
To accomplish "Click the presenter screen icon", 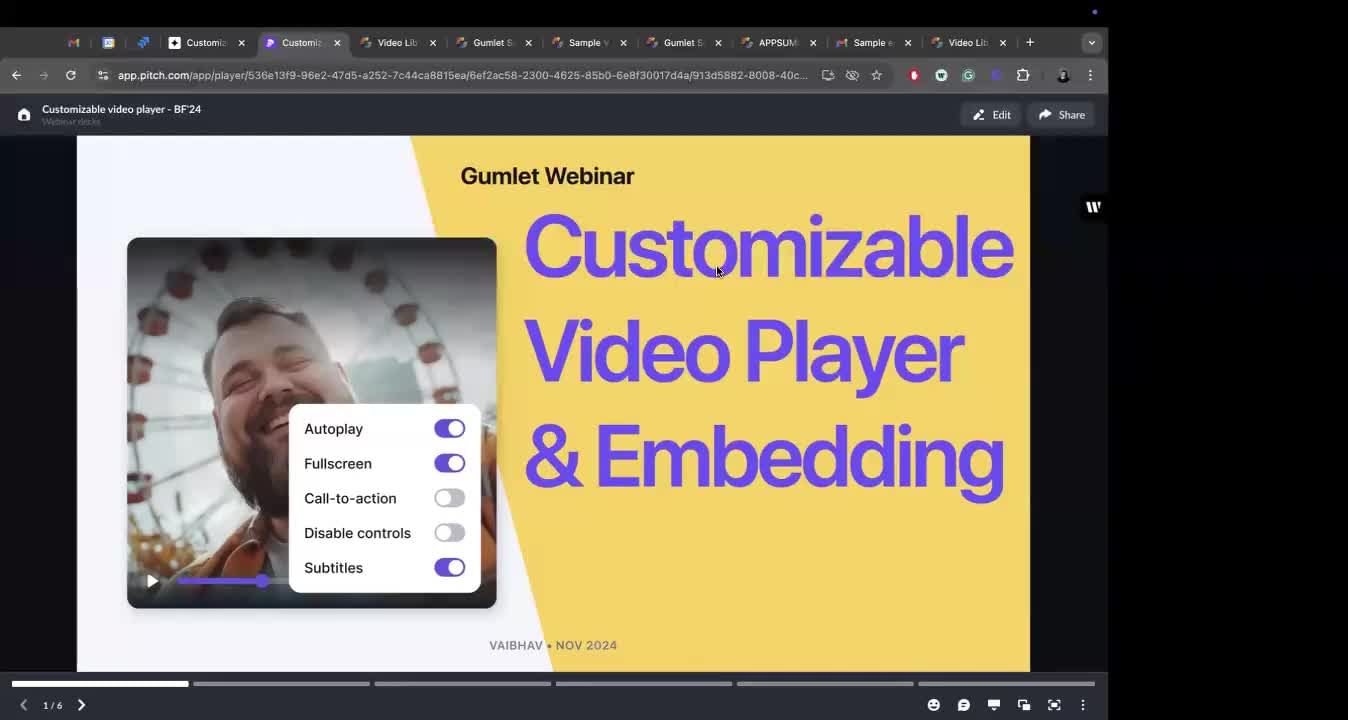I will point(993,705).
